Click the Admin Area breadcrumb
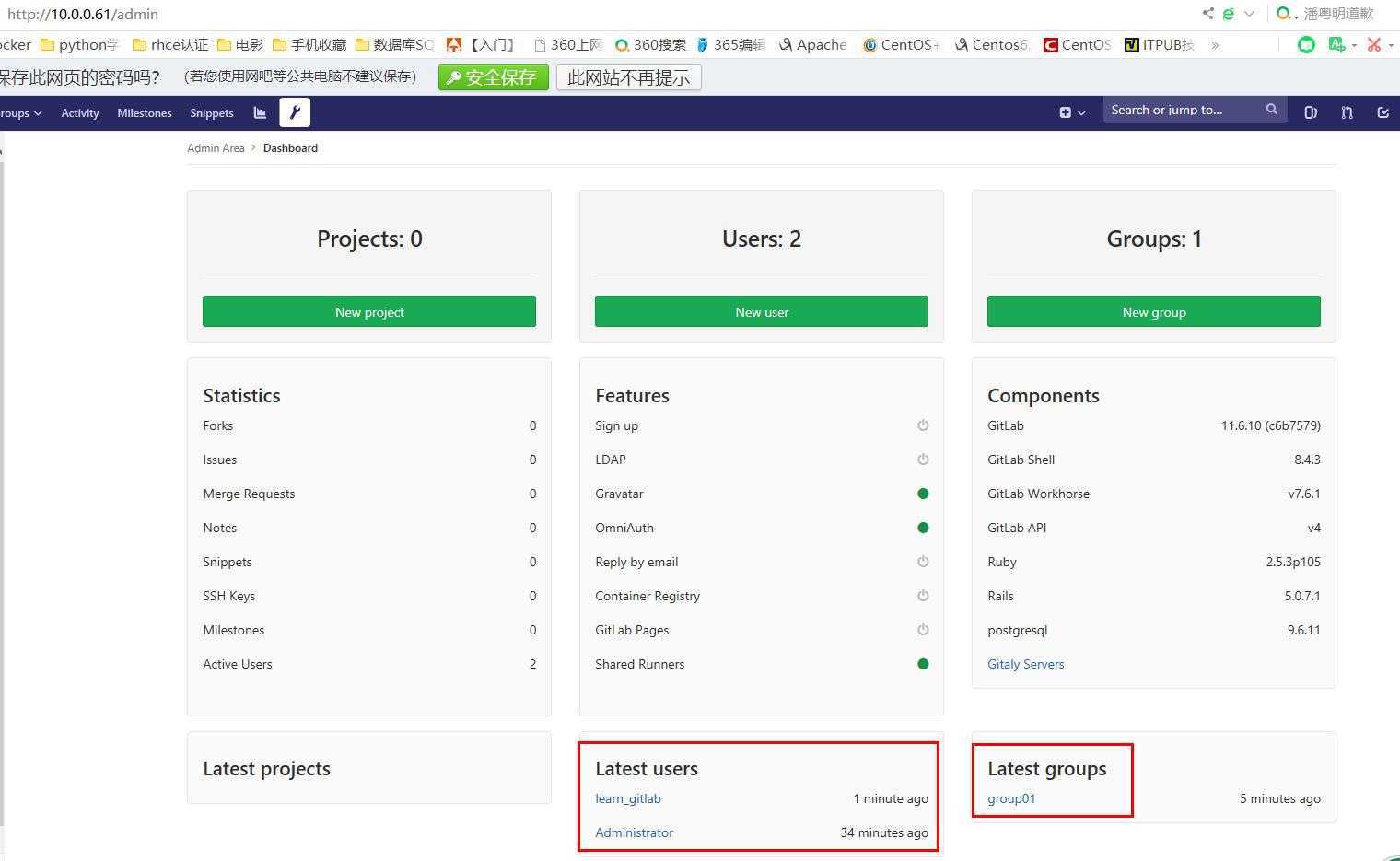 (216, 147)
